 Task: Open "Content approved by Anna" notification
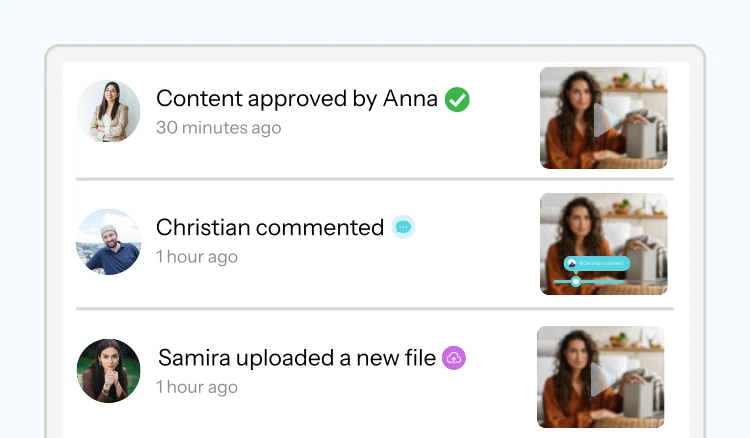pos(297,98)
